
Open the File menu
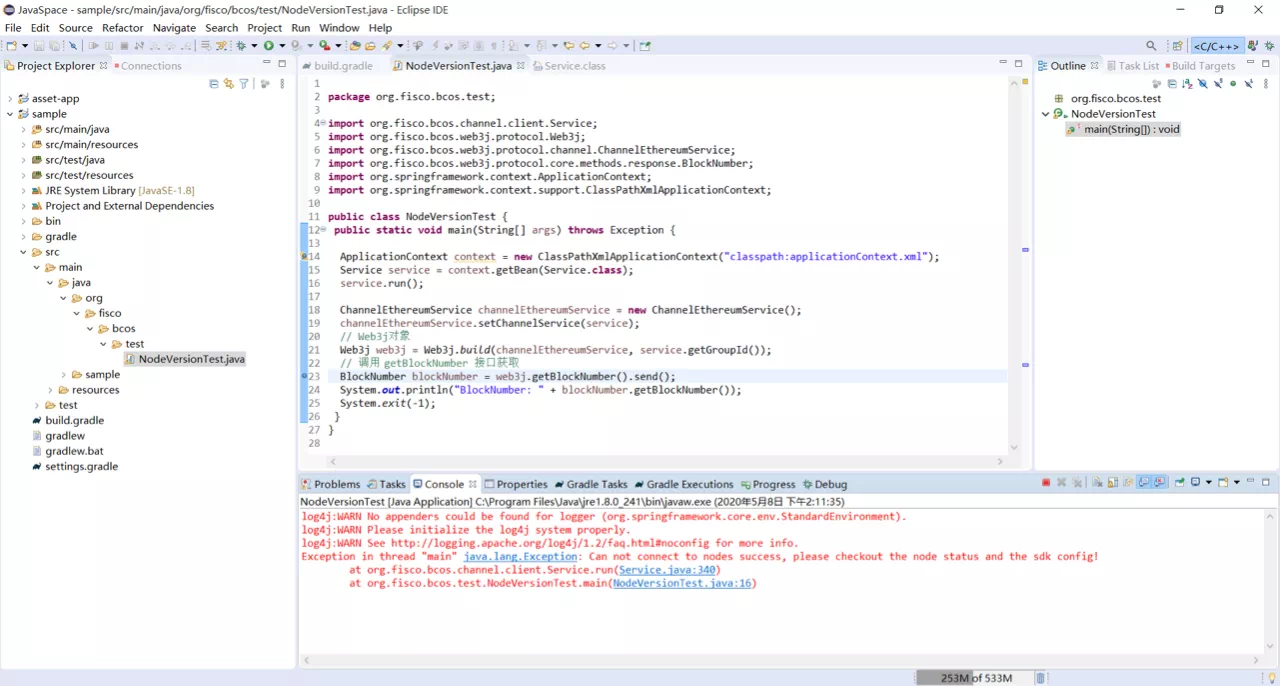pyautogui.click(x=13, y=28)
